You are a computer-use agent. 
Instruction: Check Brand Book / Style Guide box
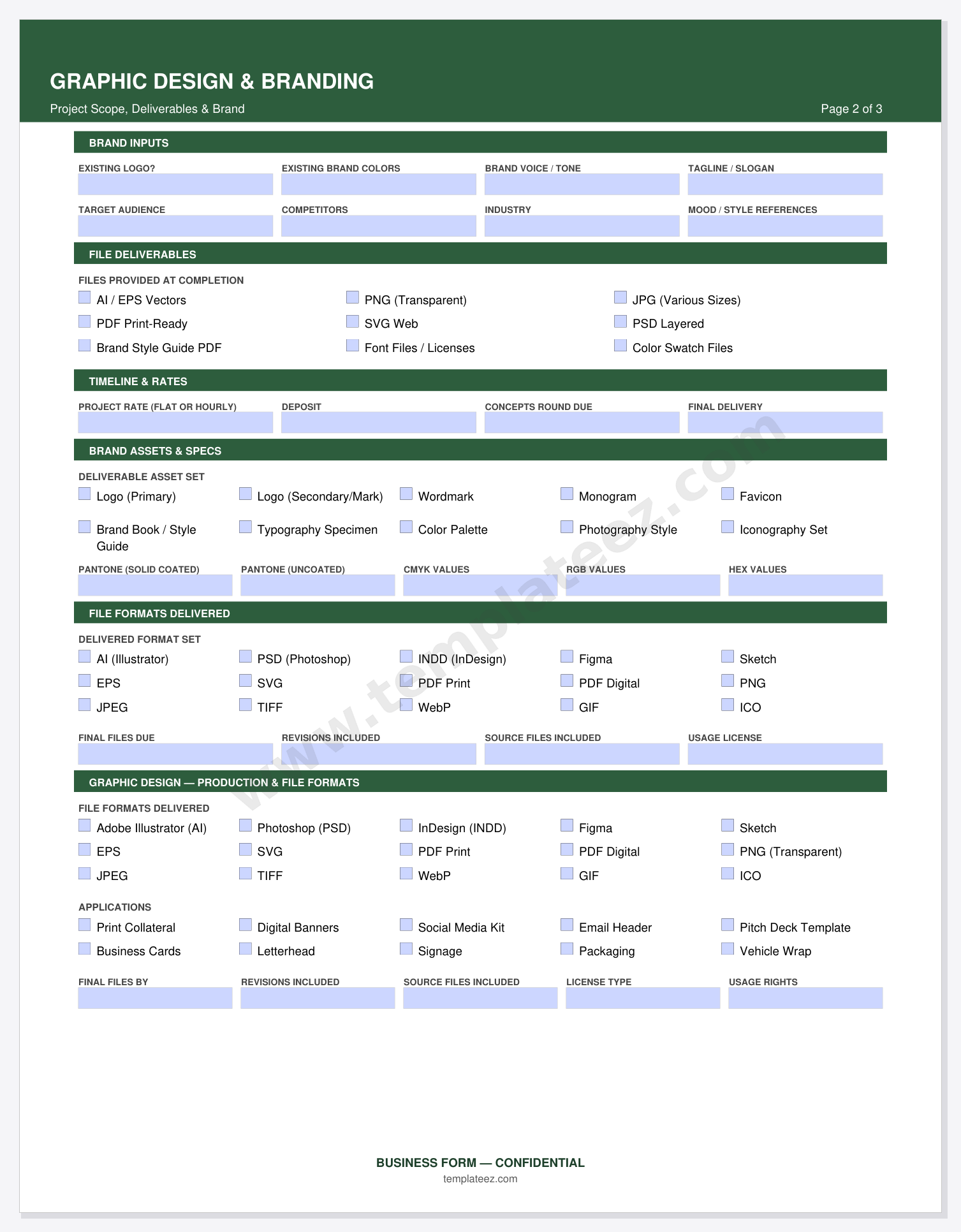tap(84, 527)
